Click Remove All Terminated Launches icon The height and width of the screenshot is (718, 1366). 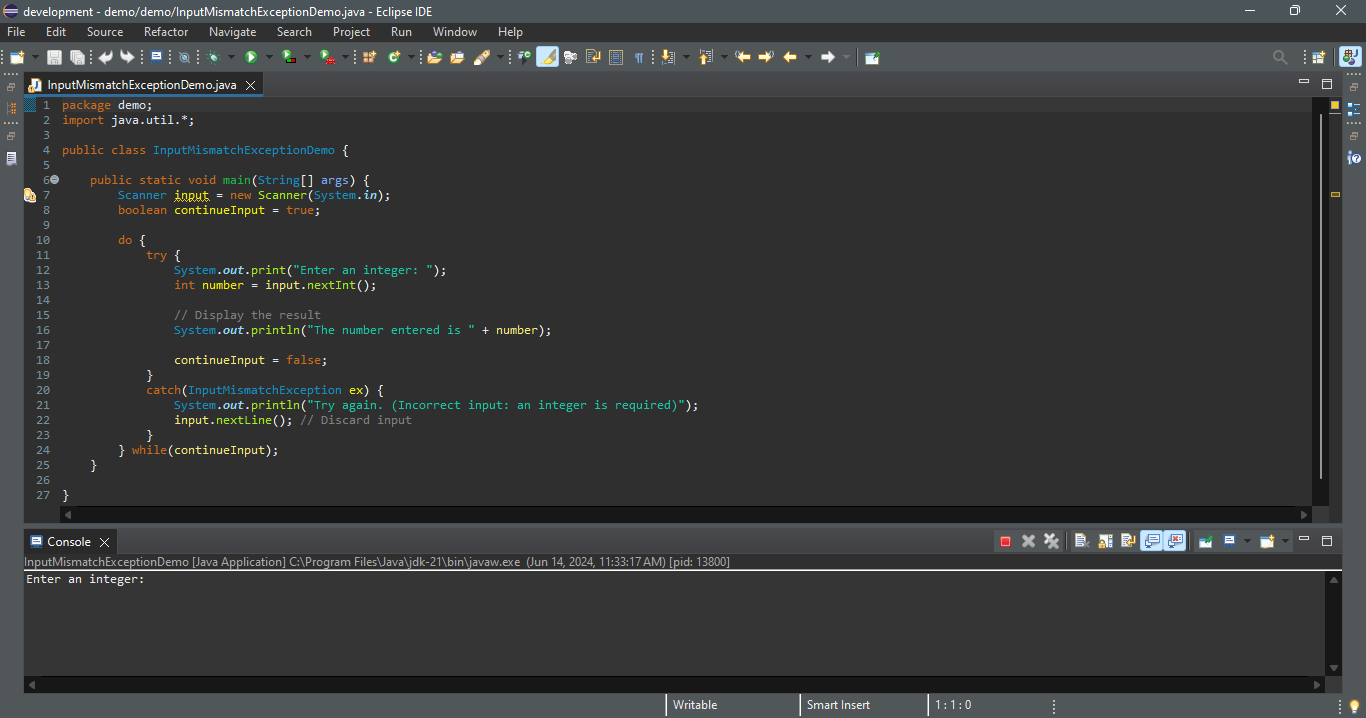[x=1051, y=541]
